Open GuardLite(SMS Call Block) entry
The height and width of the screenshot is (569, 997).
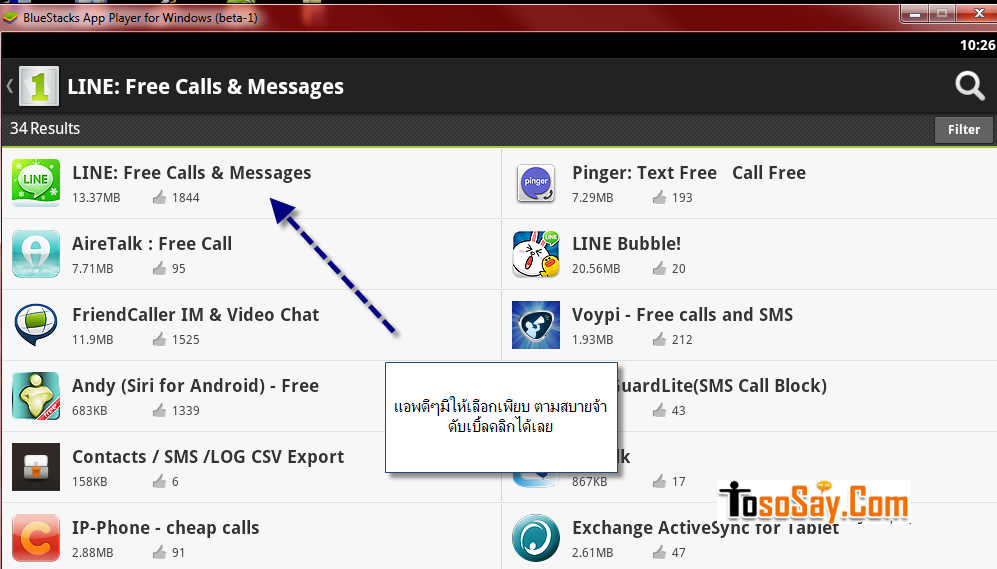coord(722,386)
